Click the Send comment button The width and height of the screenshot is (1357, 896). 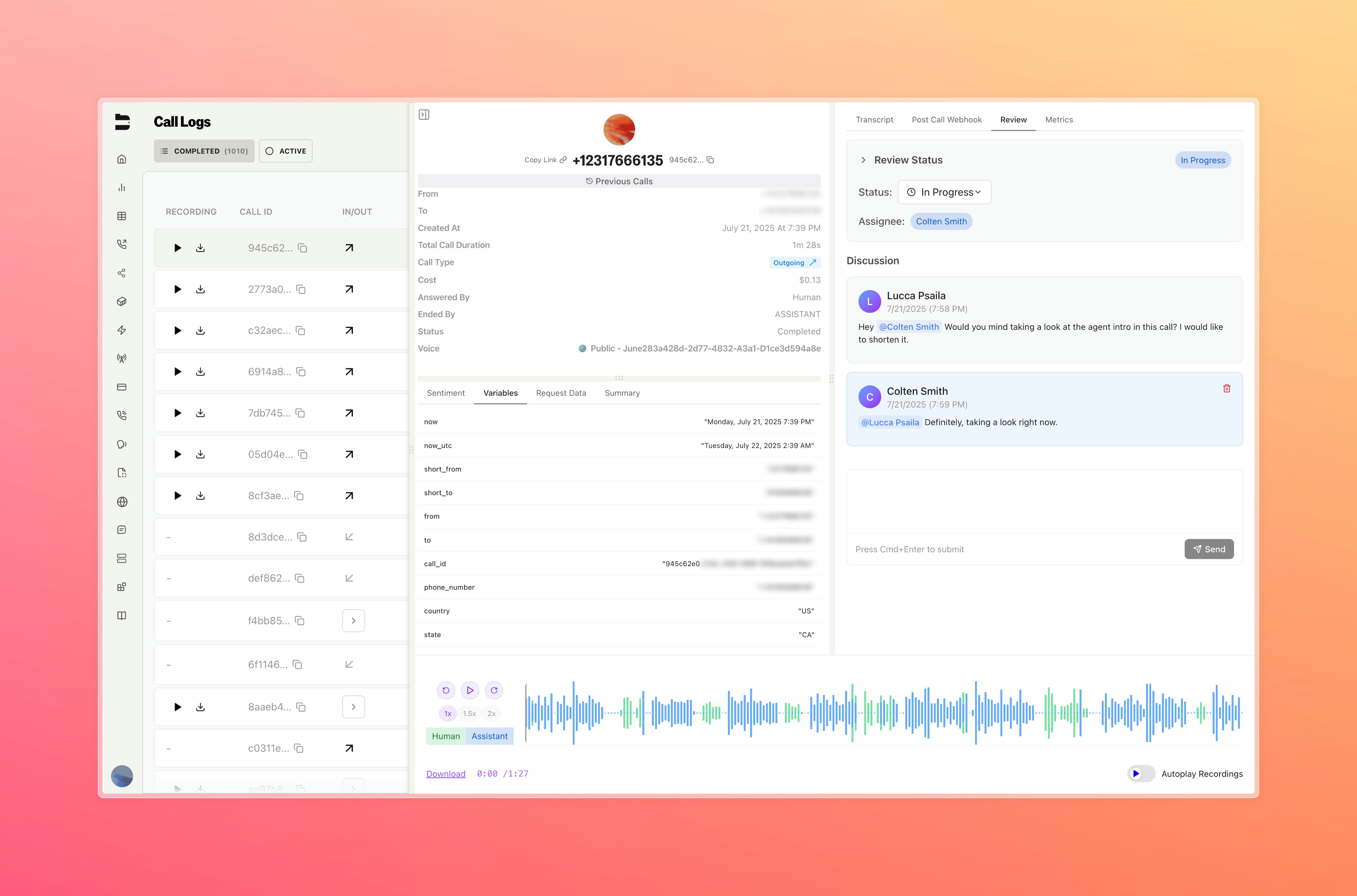pyautogui.click(x=1209, y=549)
